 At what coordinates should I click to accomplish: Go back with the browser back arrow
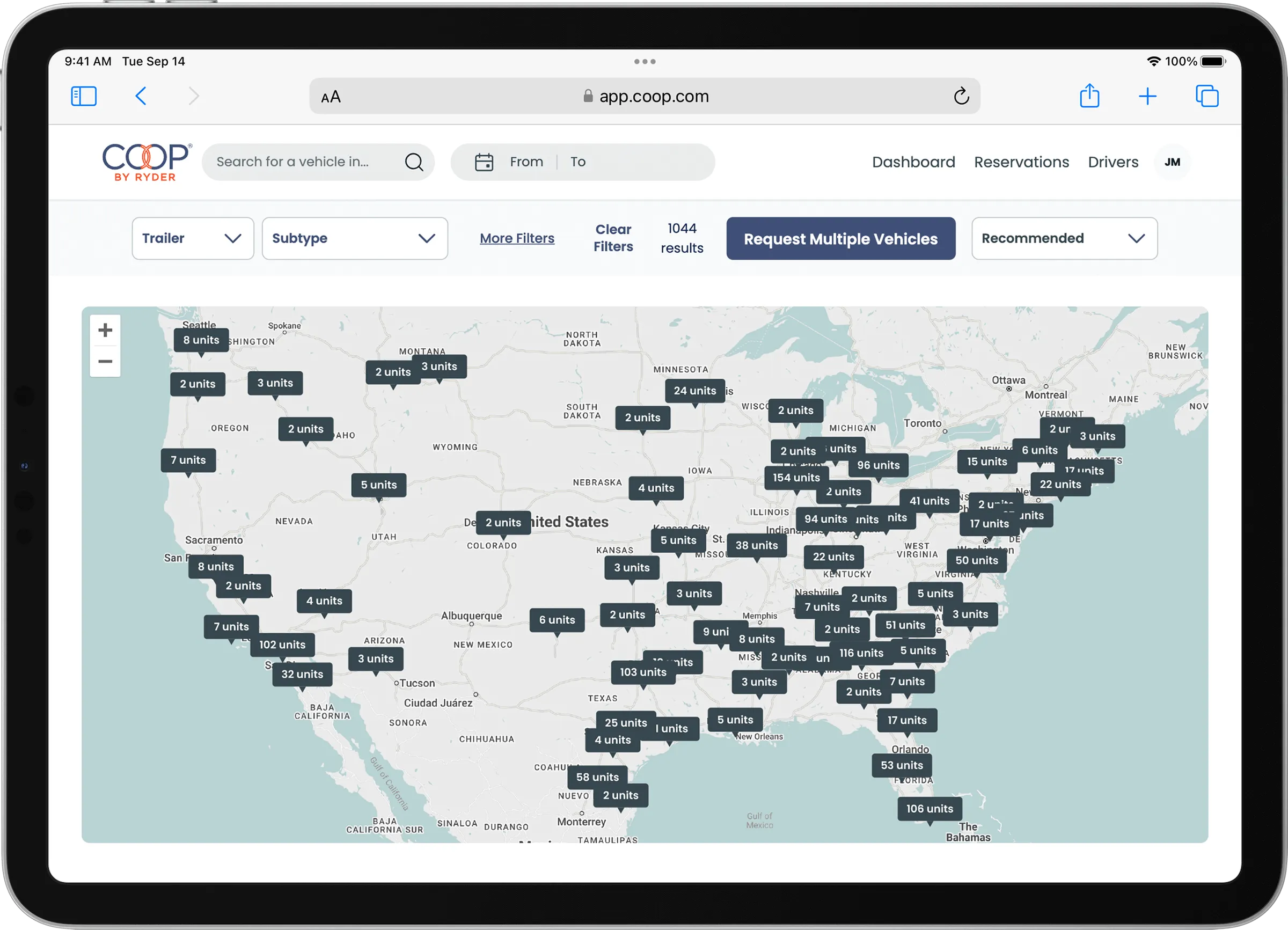tap(141, 96)
